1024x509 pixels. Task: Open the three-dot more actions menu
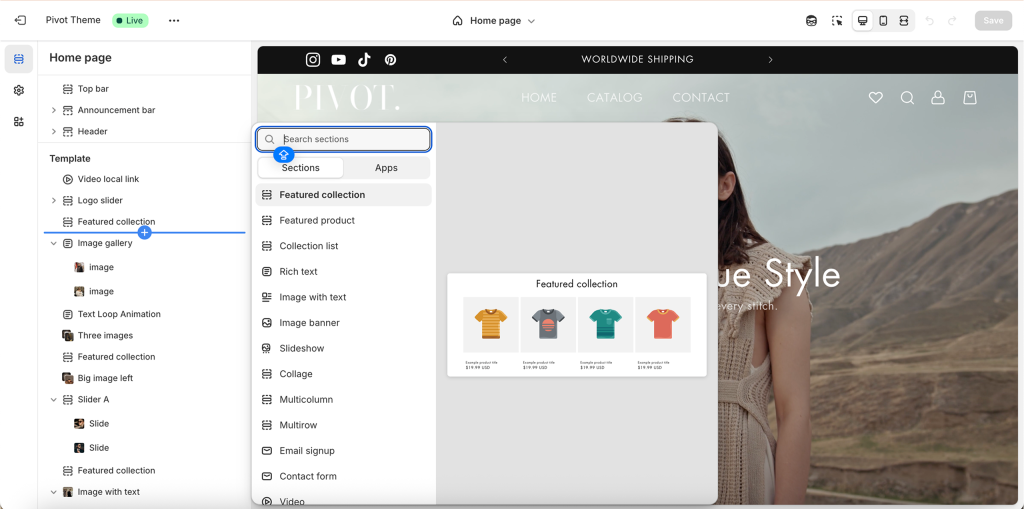[174, 20]
